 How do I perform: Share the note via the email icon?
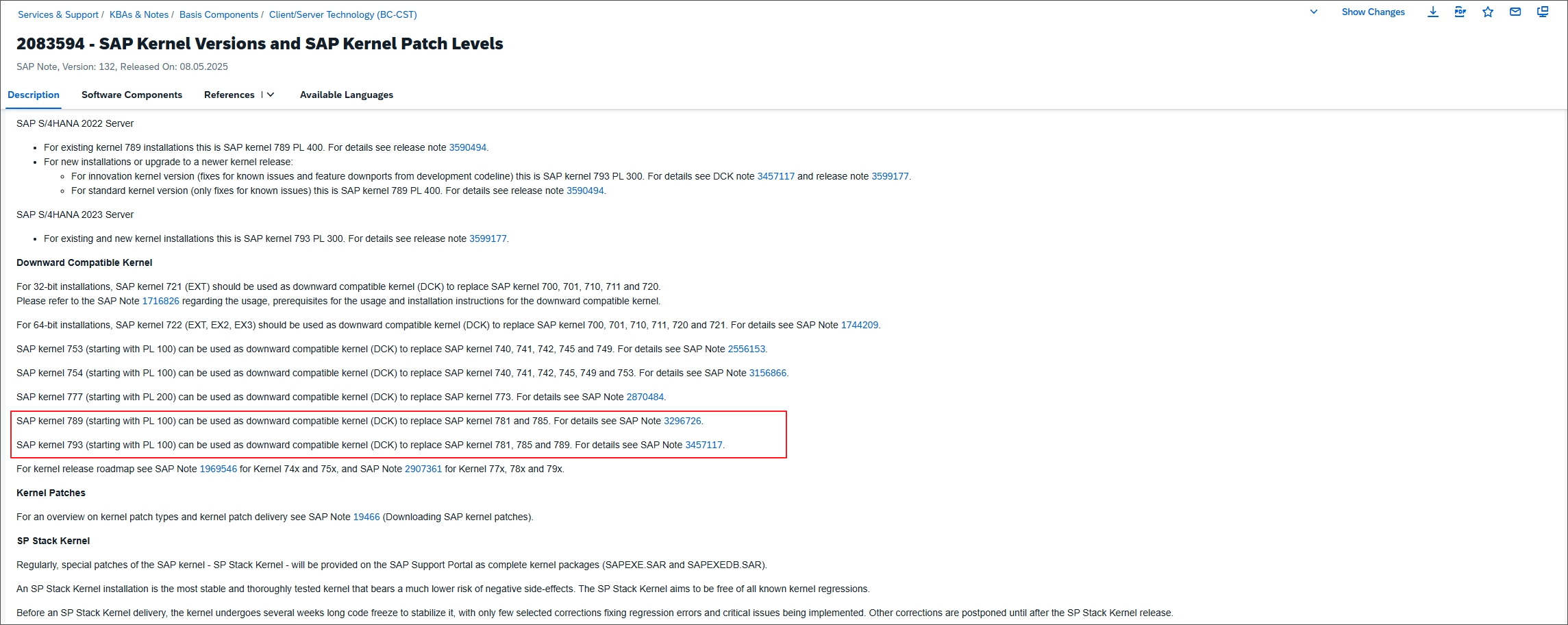(x=1515, y=12)
